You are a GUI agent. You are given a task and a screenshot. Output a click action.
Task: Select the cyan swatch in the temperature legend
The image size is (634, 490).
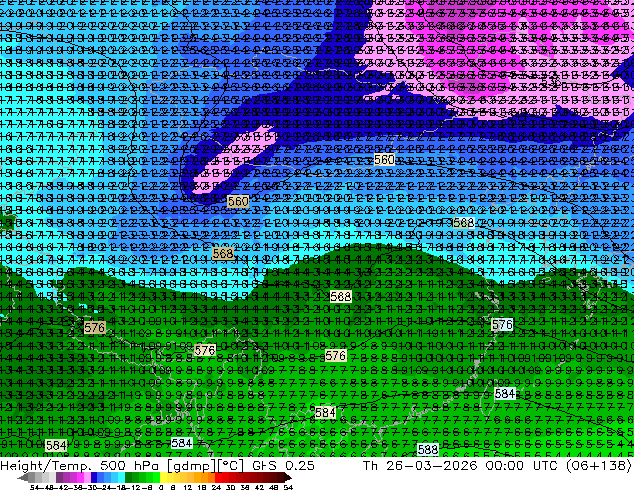pyautogui.click(x=121, y=478)
